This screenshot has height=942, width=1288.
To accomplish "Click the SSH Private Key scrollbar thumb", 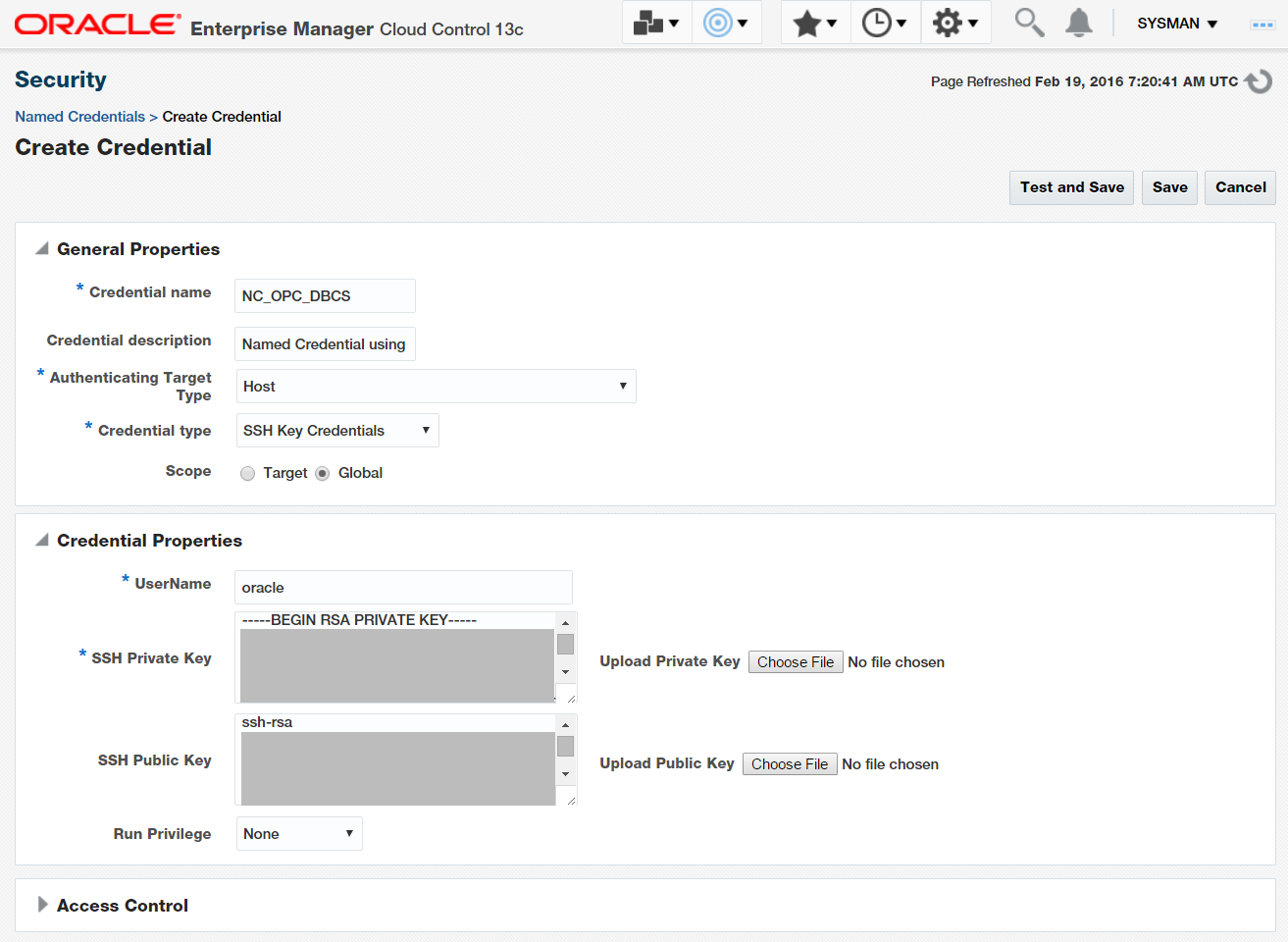I will tap(565, 645).
